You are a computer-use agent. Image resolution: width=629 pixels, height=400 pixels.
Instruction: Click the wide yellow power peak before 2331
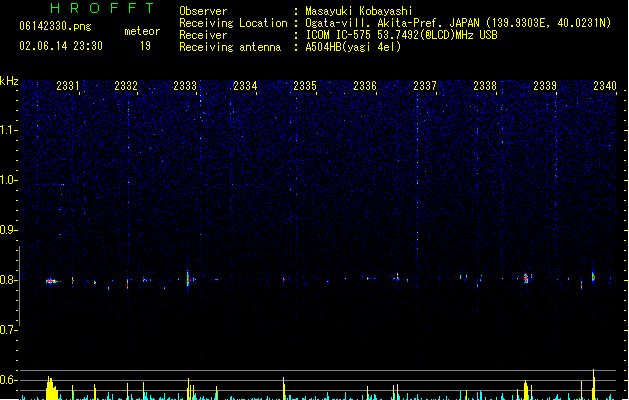click(x=51, y=388)
